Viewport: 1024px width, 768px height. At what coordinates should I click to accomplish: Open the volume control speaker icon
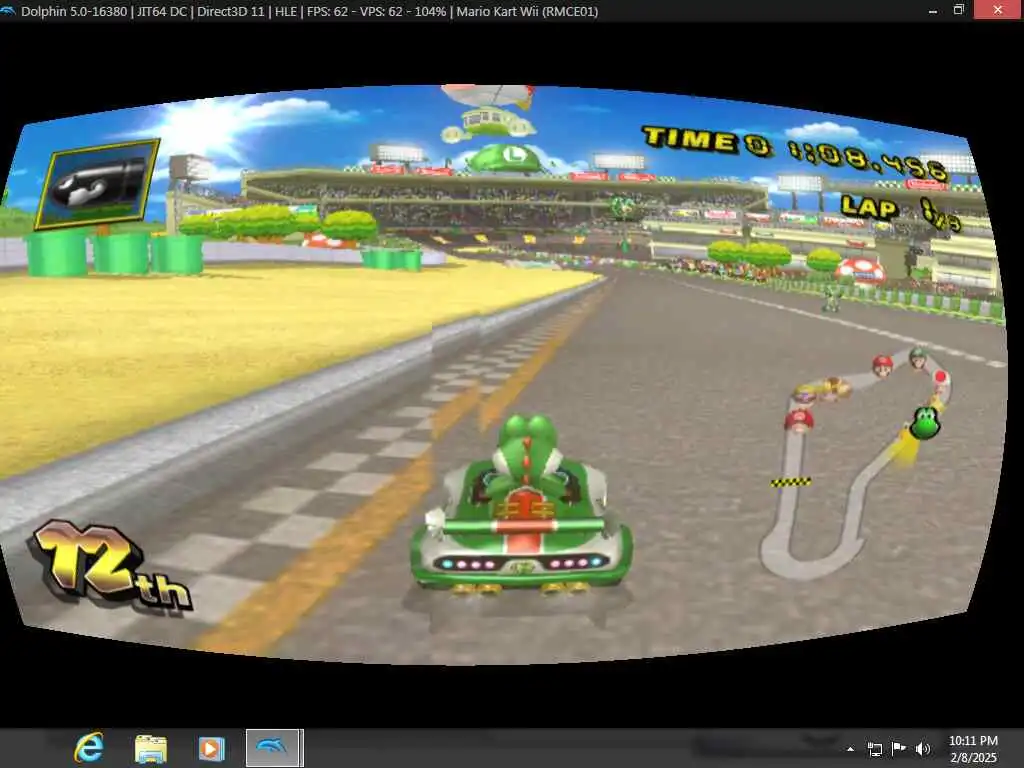point(923,749)
